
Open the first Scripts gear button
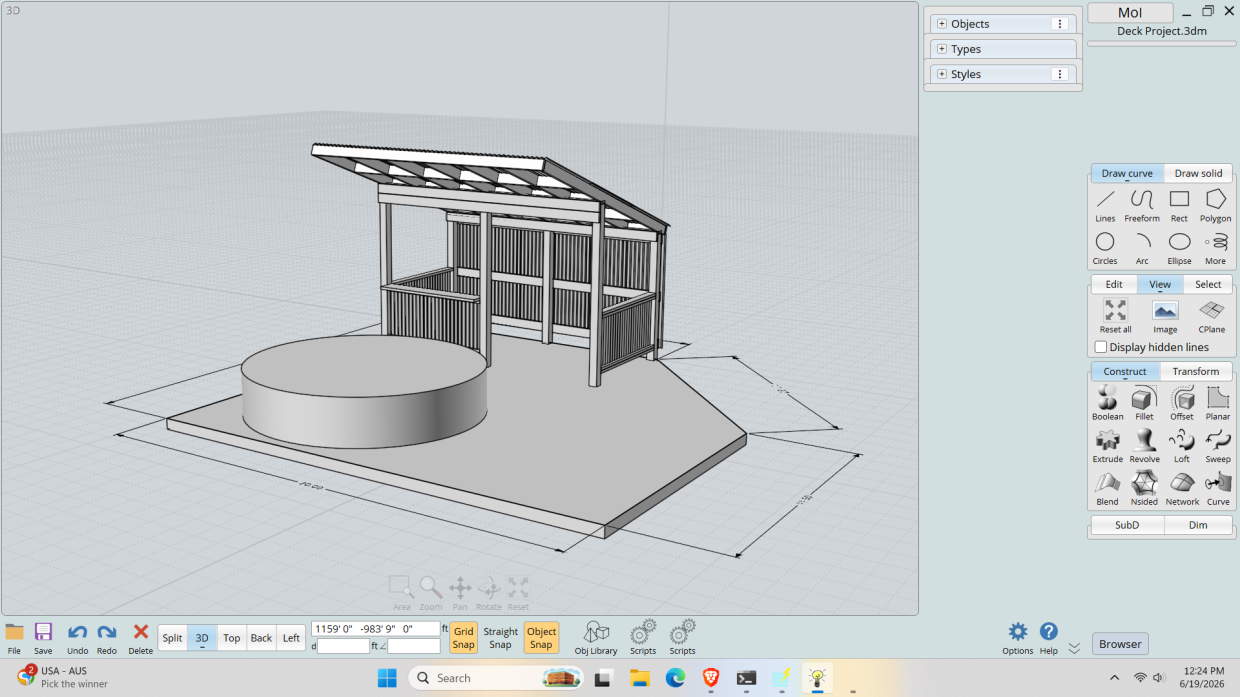click(643, 637)
